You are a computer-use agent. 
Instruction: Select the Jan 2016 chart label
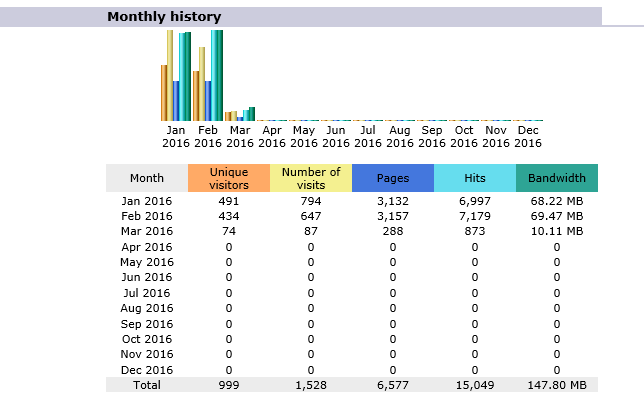coord(176,136)
